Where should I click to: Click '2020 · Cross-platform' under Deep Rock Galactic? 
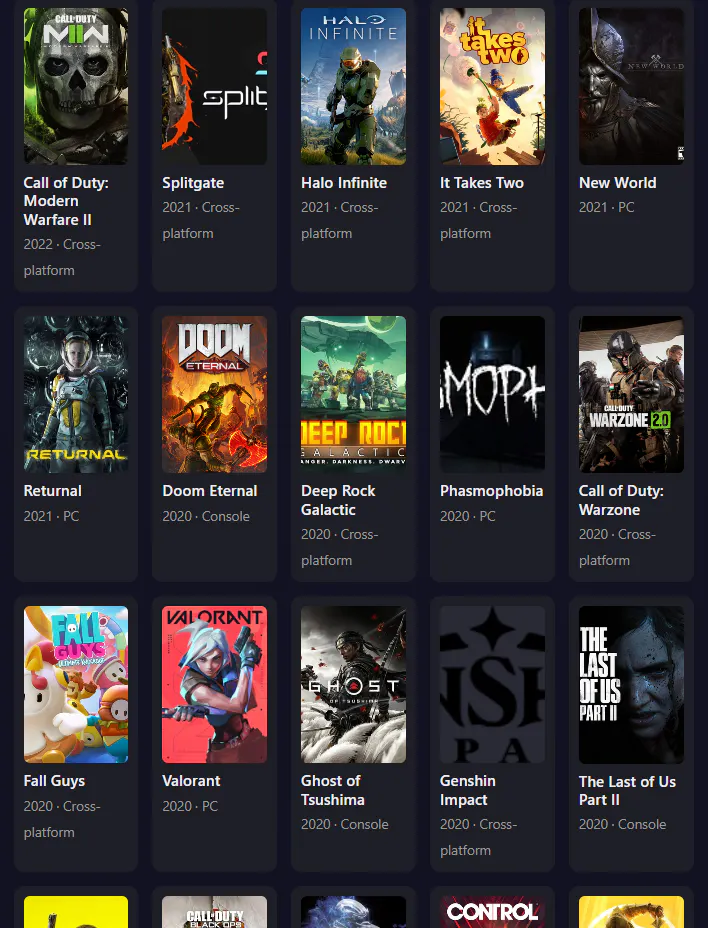[340, 547]
